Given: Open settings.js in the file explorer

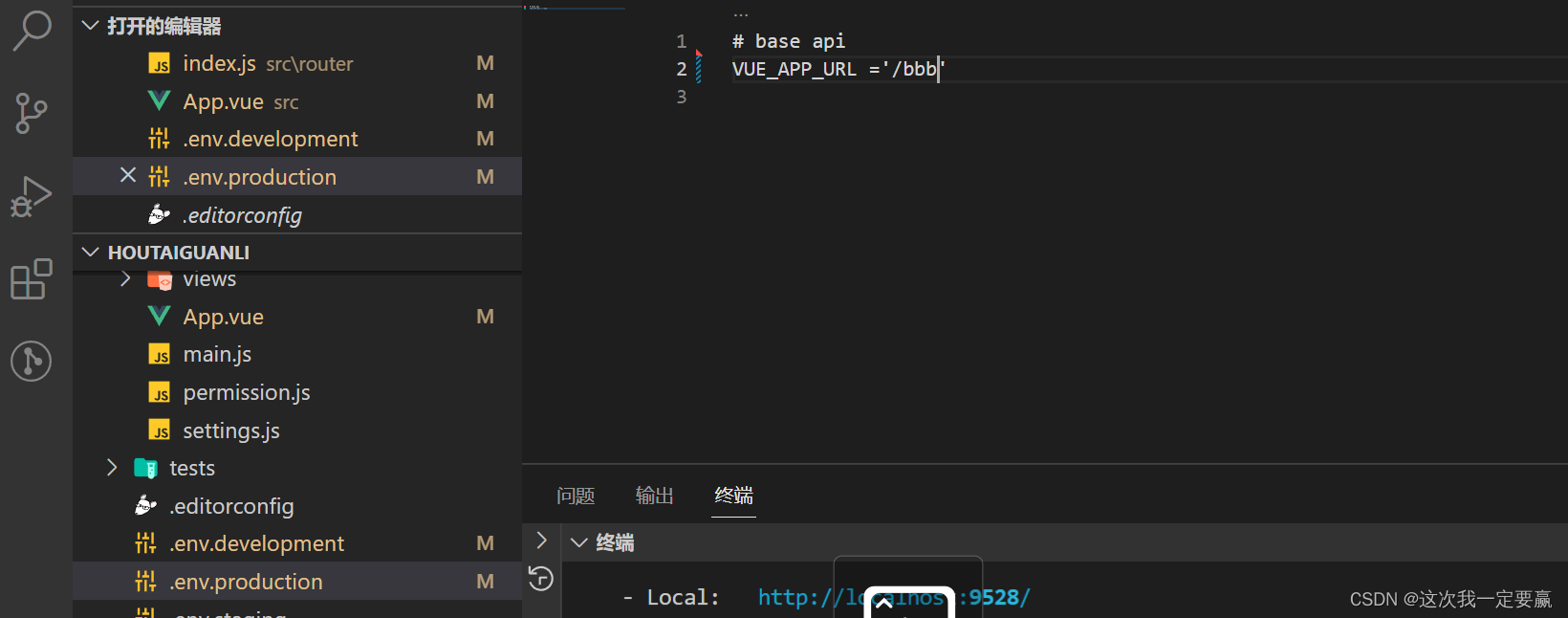Looking at the screenshot, I should (x=297, y=430).
